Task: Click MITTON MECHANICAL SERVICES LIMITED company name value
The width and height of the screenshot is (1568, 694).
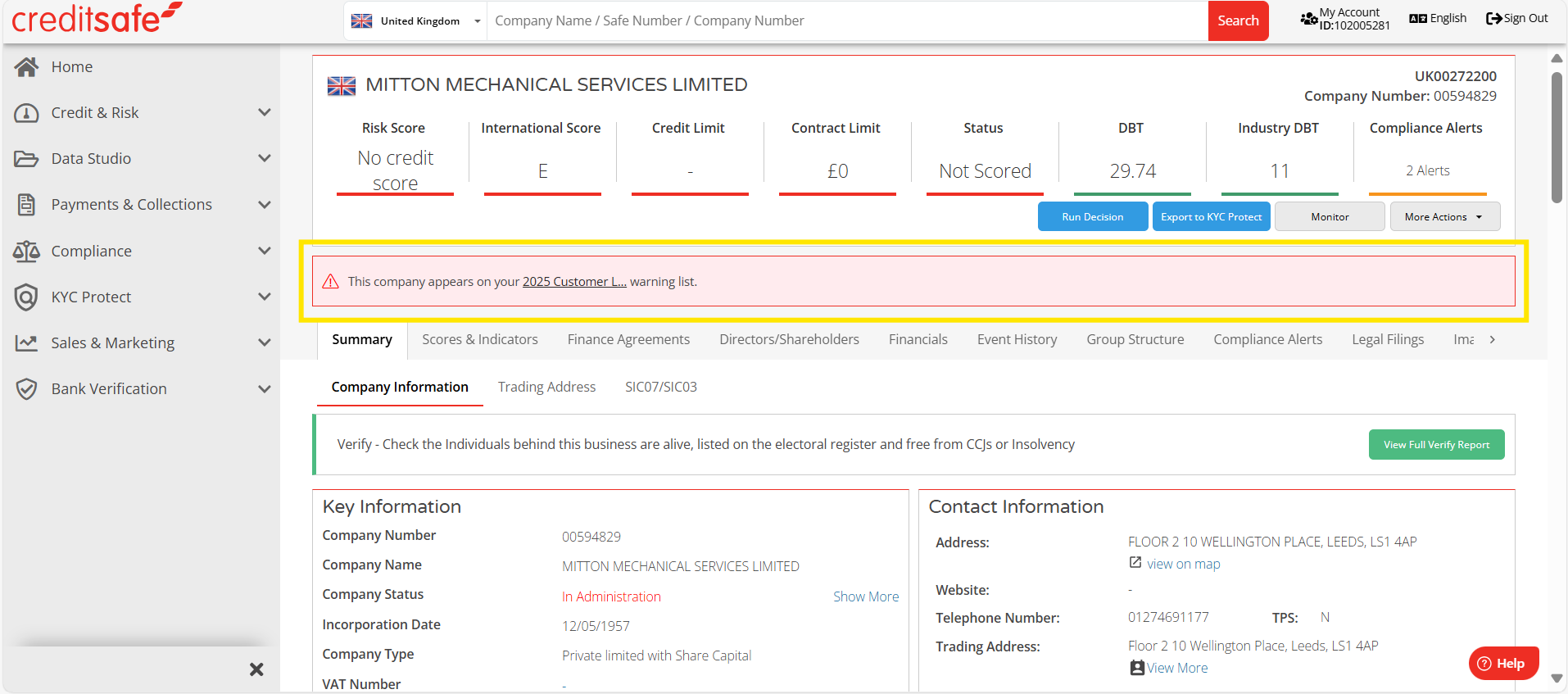Action: [x=680, y=566]
